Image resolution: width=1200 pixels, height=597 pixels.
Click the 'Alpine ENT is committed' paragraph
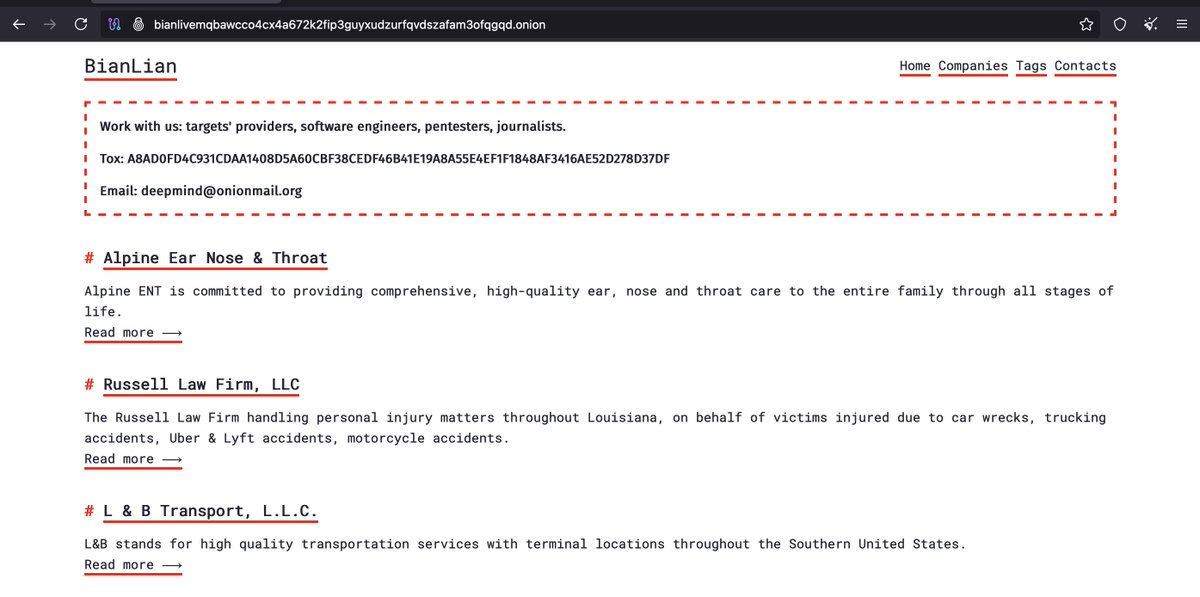click(599, 301)
